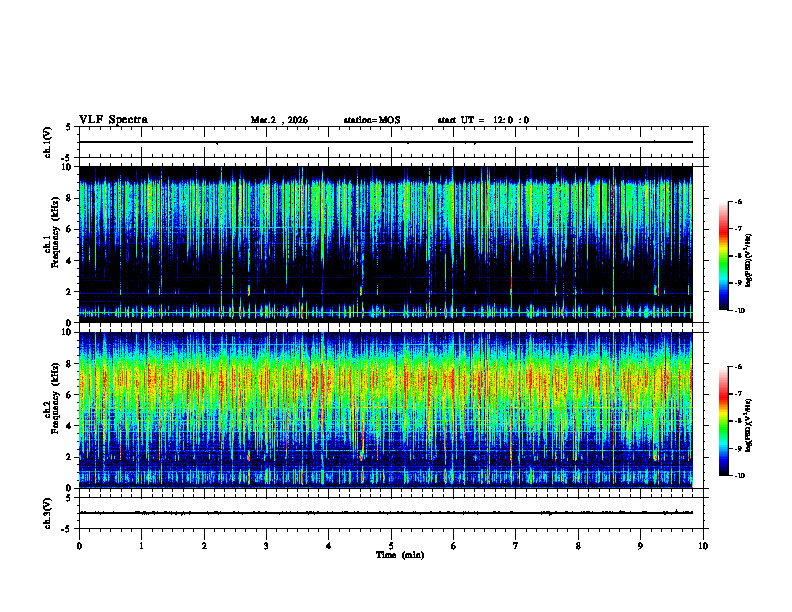Click the ch.1 voltage waveform trace
This screenshot has width=792, height=612.
386,142
